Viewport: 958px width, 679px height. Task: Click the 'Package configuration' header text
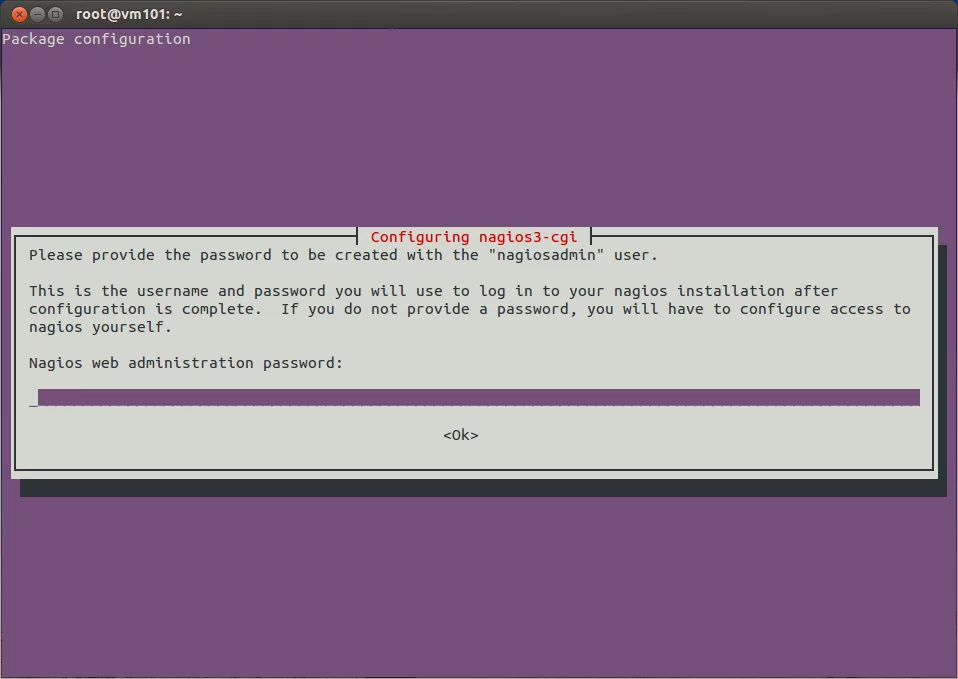coord(97,39)
